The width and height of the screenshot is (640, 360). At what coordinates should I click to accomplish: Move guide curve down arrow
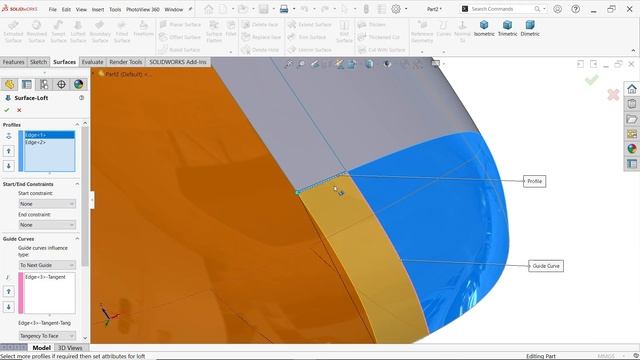[9, 307]
